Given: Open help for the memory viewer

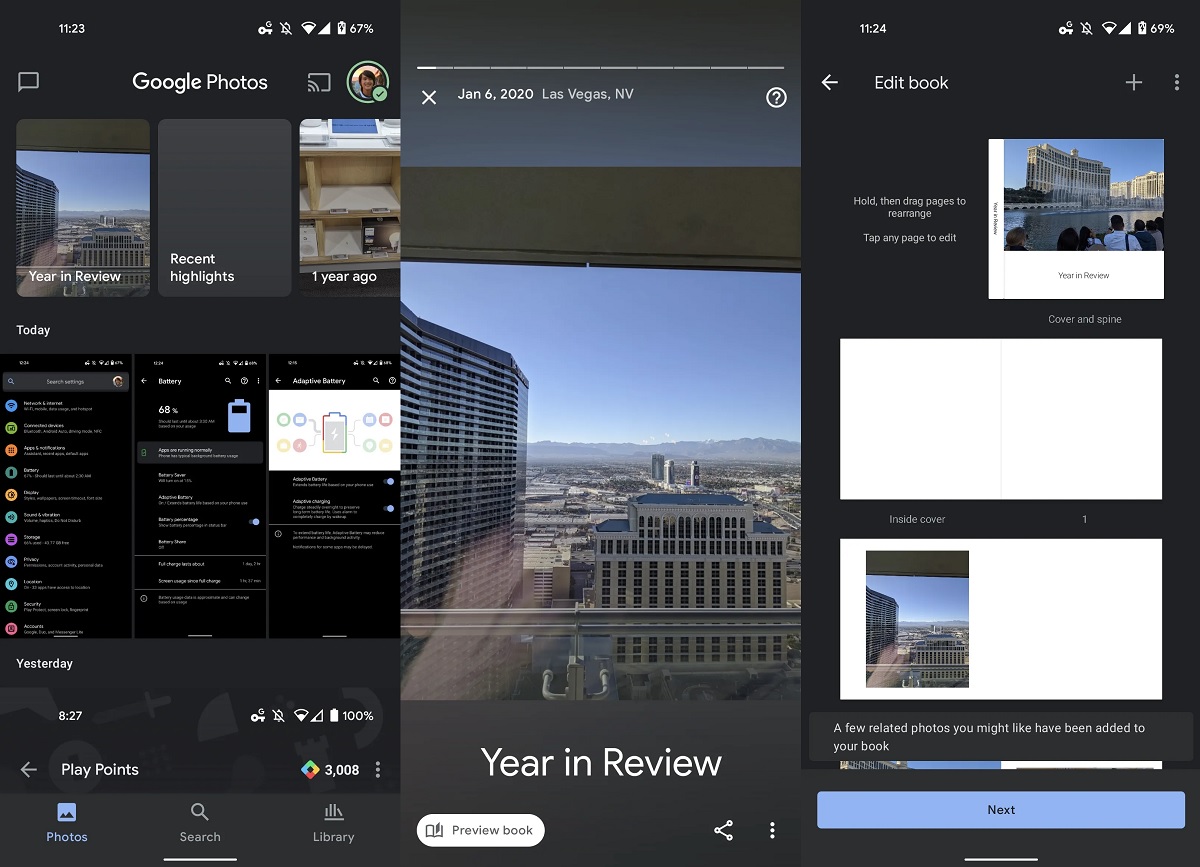Looking at the screenshot, I should [776, 97].
